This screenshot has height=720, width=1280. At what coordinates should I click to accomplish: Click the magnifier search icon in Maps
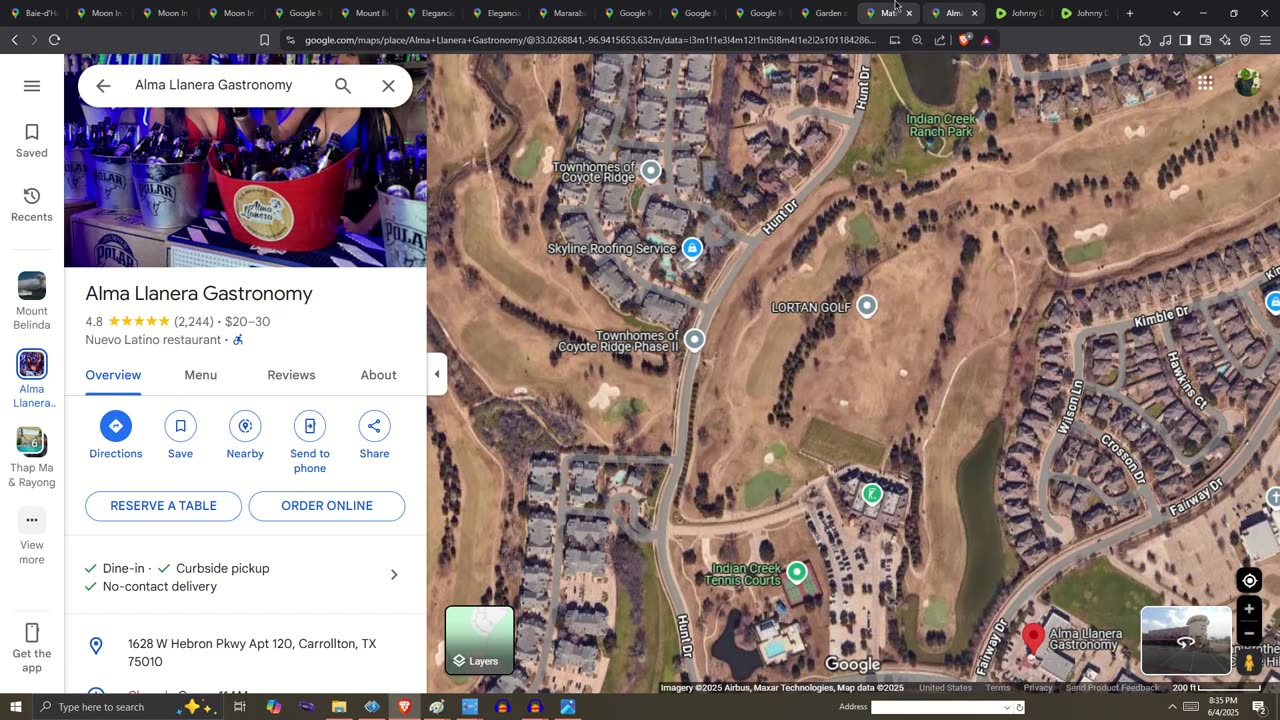(343, 86)
